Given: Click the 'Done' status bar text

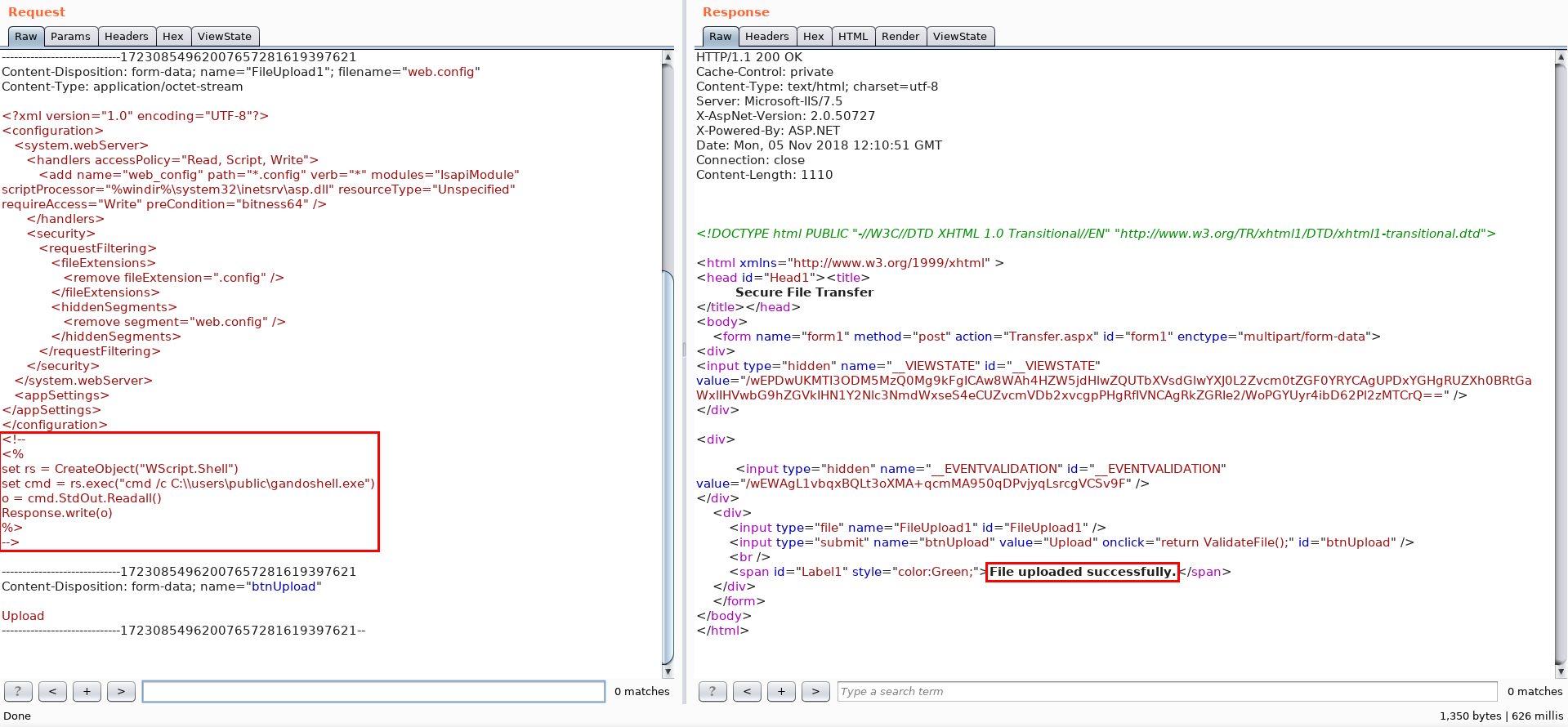Looking at the screenshot, I should [17, 716].
